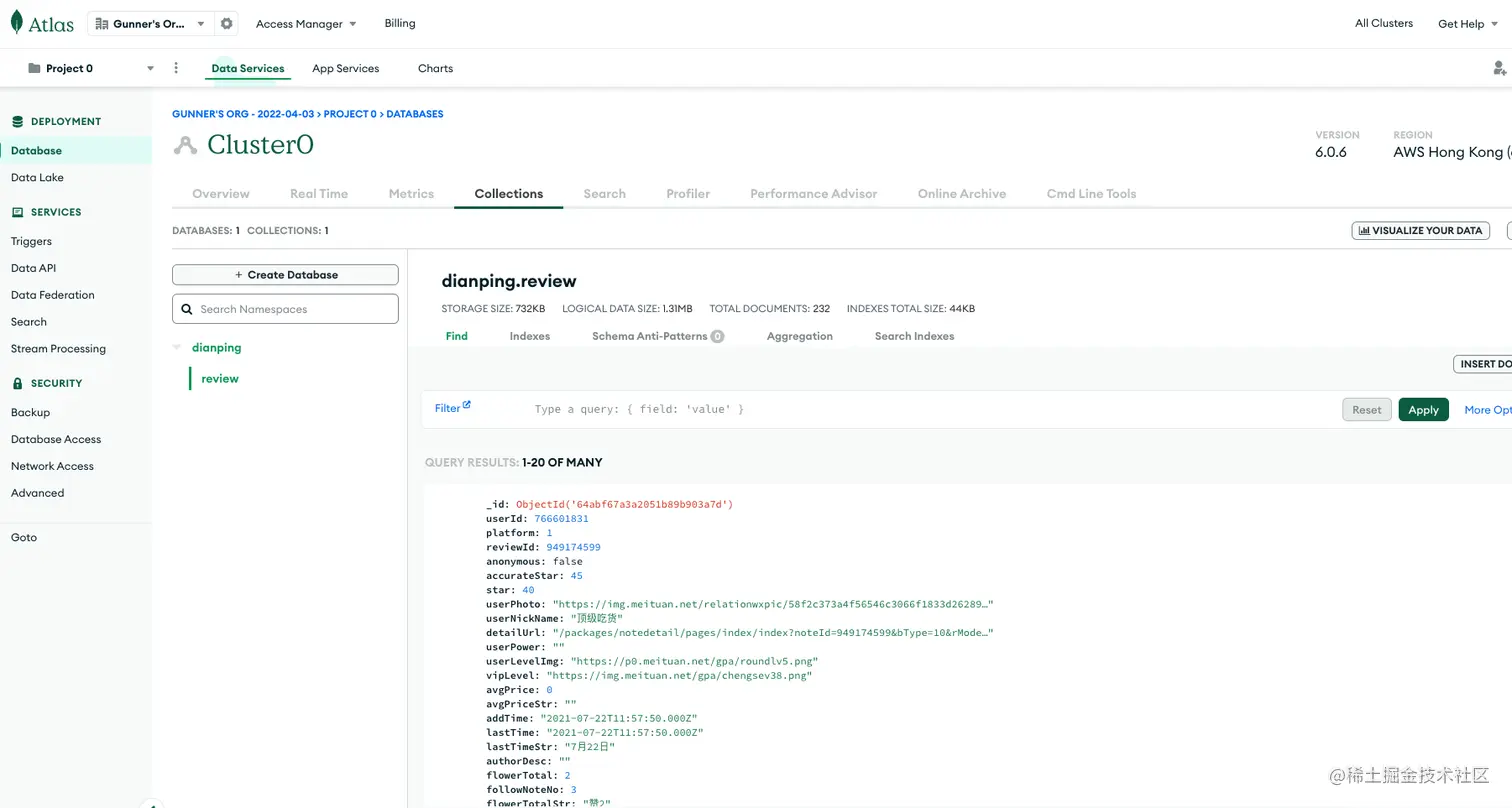Select the Schema Anti-Patterns sub-tab
1512x808 pixels.
(658, 336)
